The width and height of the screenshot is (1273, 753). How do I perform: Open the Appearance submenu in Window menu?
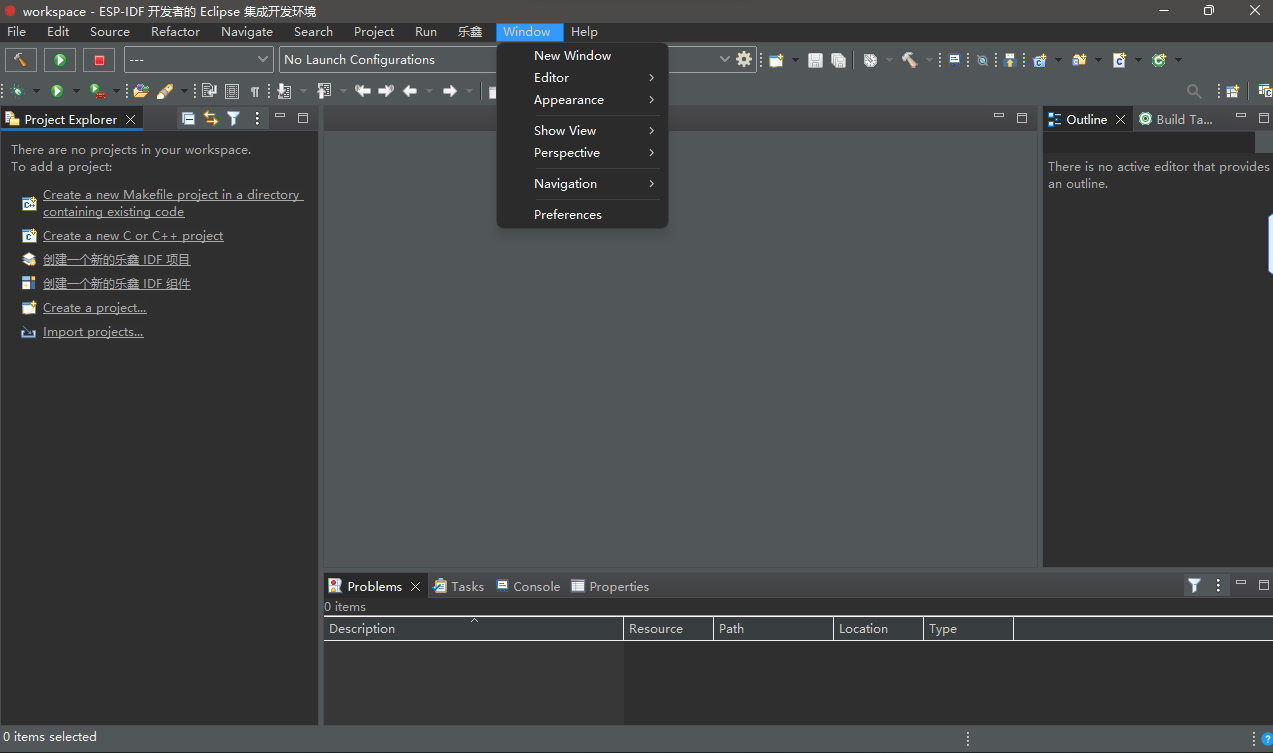coord(582,100)
